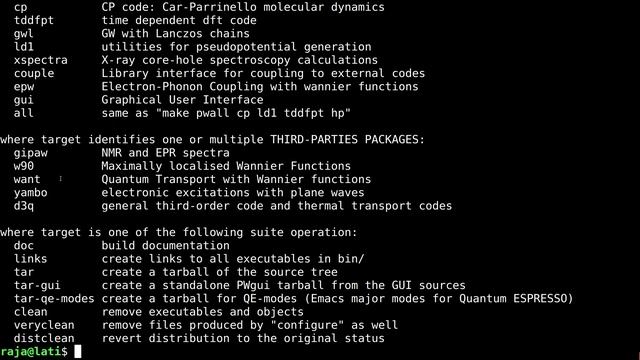Viewport: 640px width, 360px height.
Task: Click the quoted 'make pwall cp ld1 tddfpt hp' text
Action: [x=253, y=113]
